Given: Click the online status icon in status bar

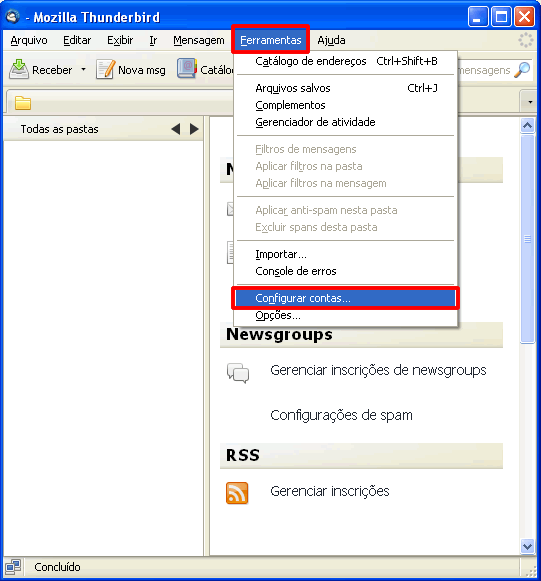Looking at the screenshot, I should (13, 567).
